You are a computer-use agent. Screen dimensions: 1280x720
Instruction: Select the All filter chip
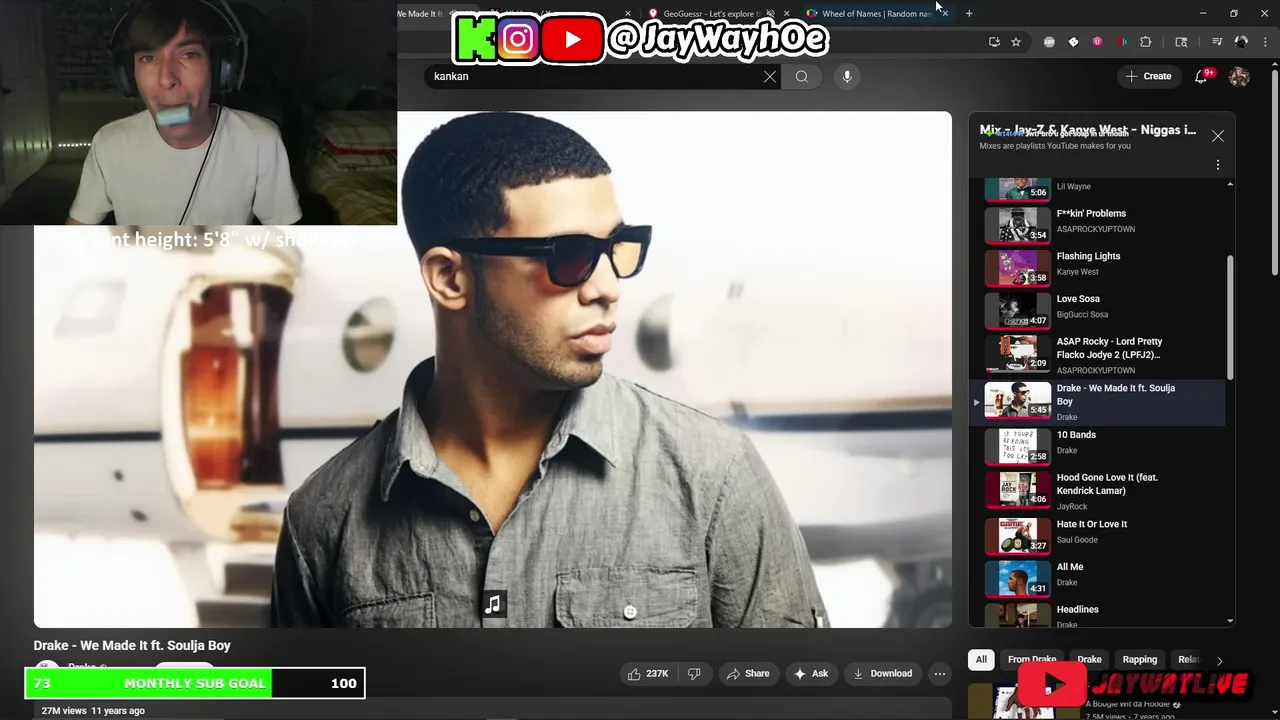pyautogui.click(x=981, y=660)
